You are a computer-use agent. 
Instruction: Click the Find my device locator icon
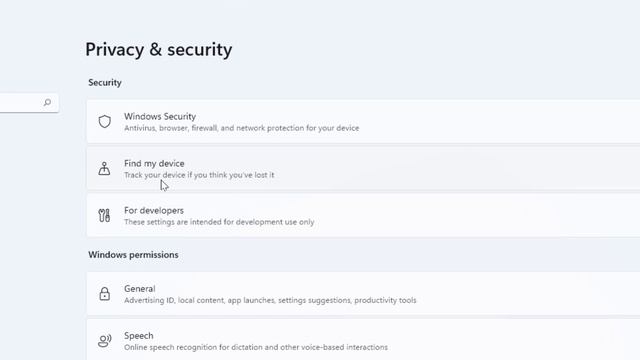click(x=104, y=169)
